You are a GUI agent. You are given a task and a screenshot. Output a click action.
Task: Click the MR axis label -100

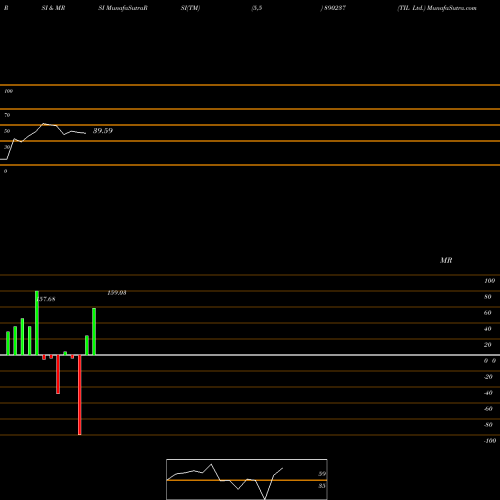[490, 441]
